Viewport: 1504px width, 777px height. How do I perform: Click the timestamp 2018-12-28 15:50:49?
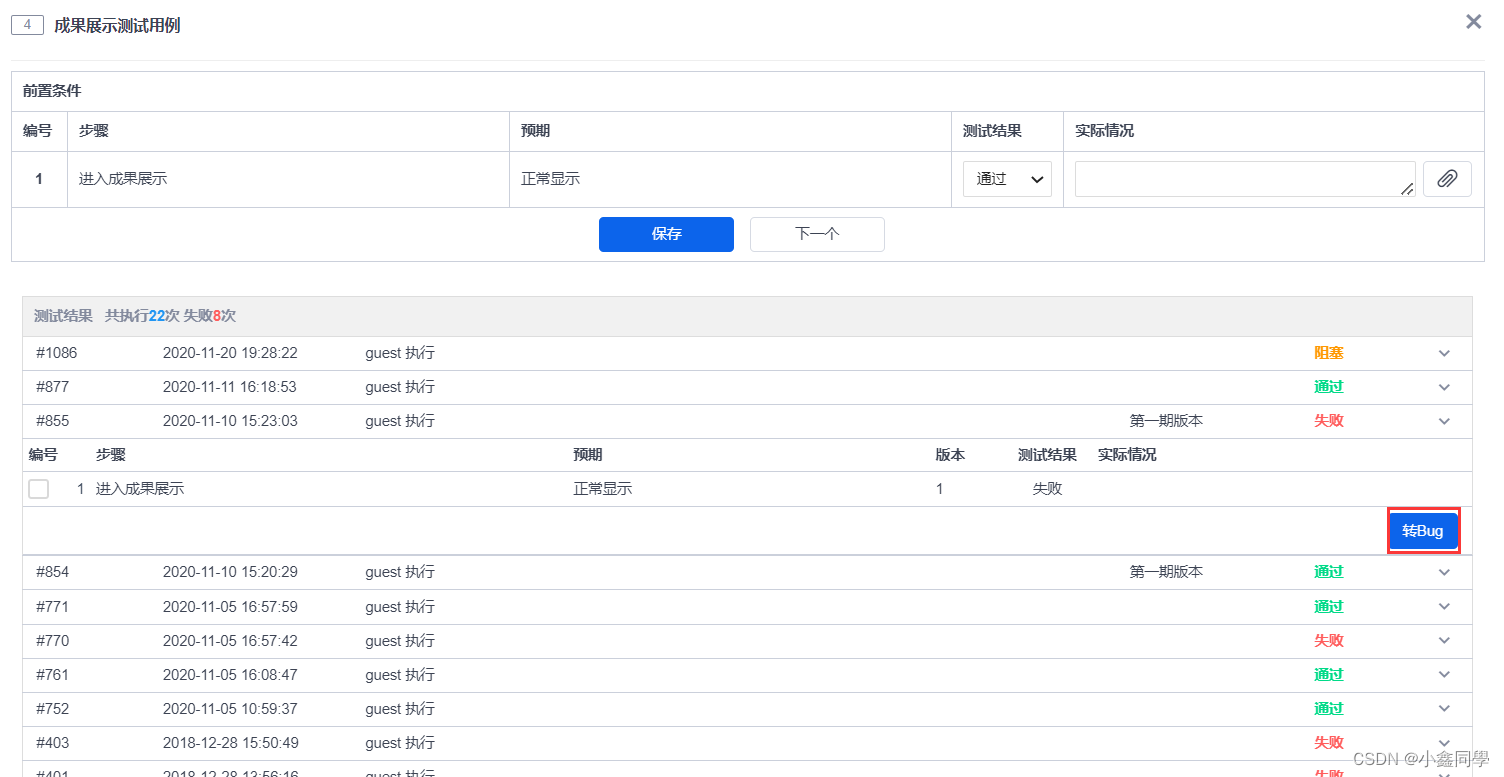pos(230,743)
